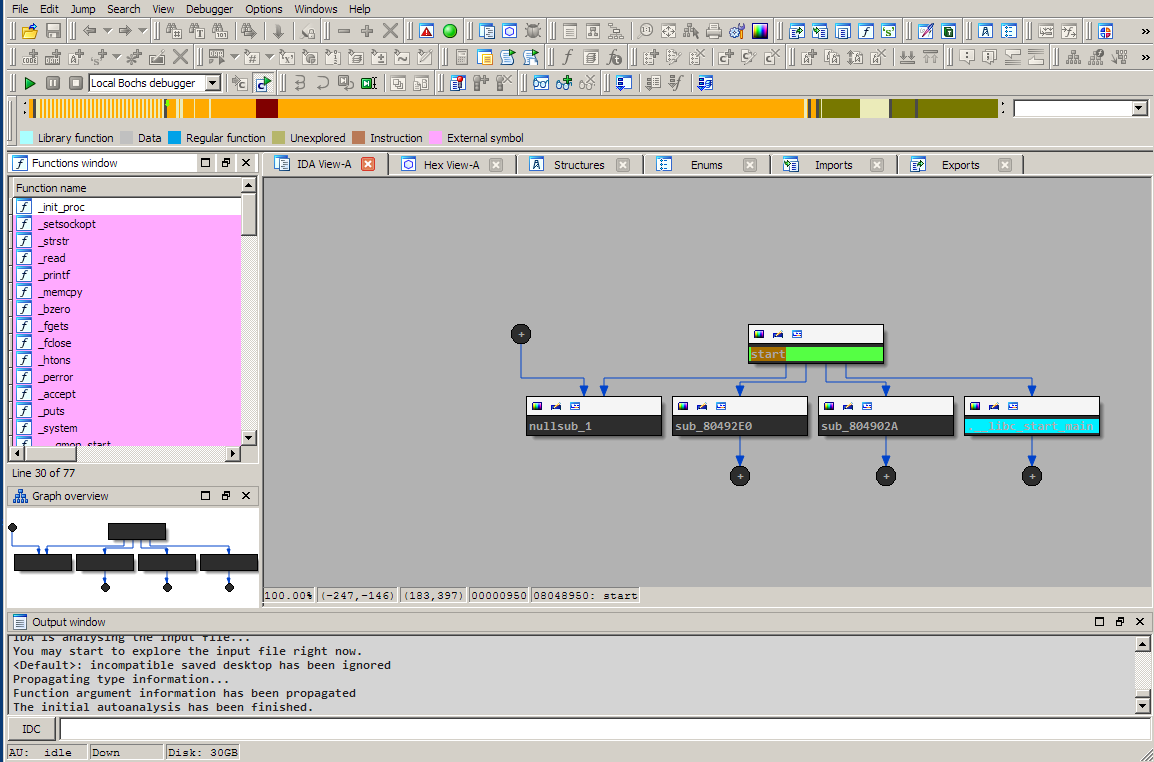The image size is (1154, 762).
Task: Terminate the process with stop button
Action: (x=76, y=83)
